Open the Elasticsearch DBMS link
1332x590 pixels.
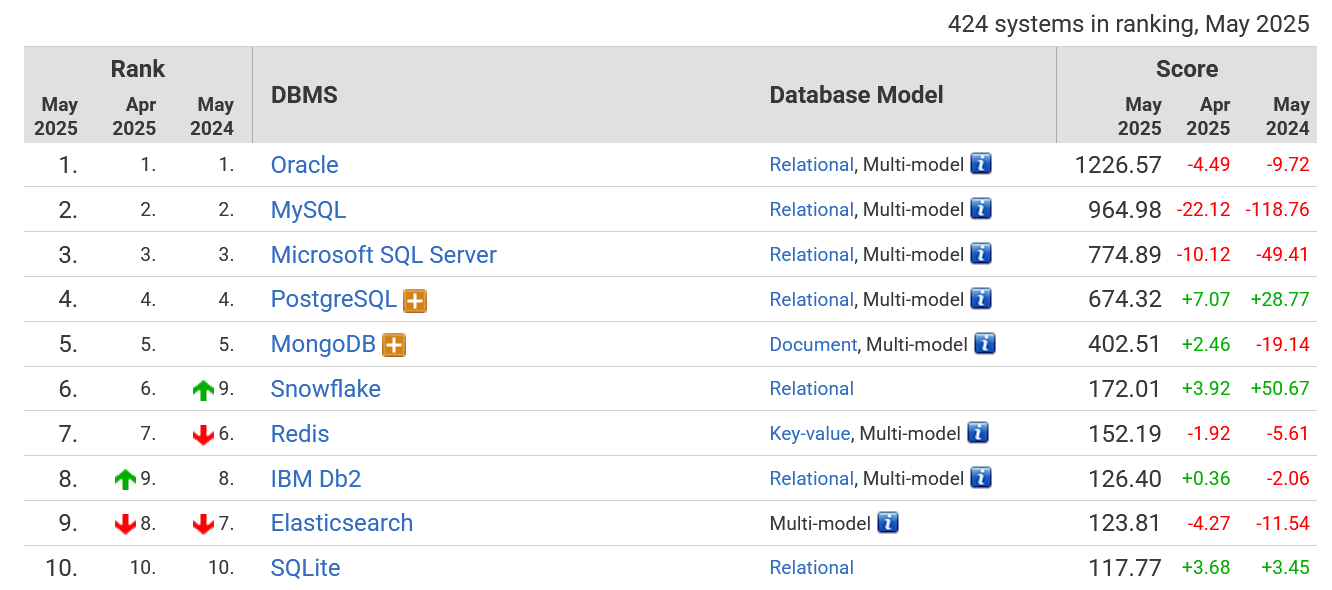(341, 523)
